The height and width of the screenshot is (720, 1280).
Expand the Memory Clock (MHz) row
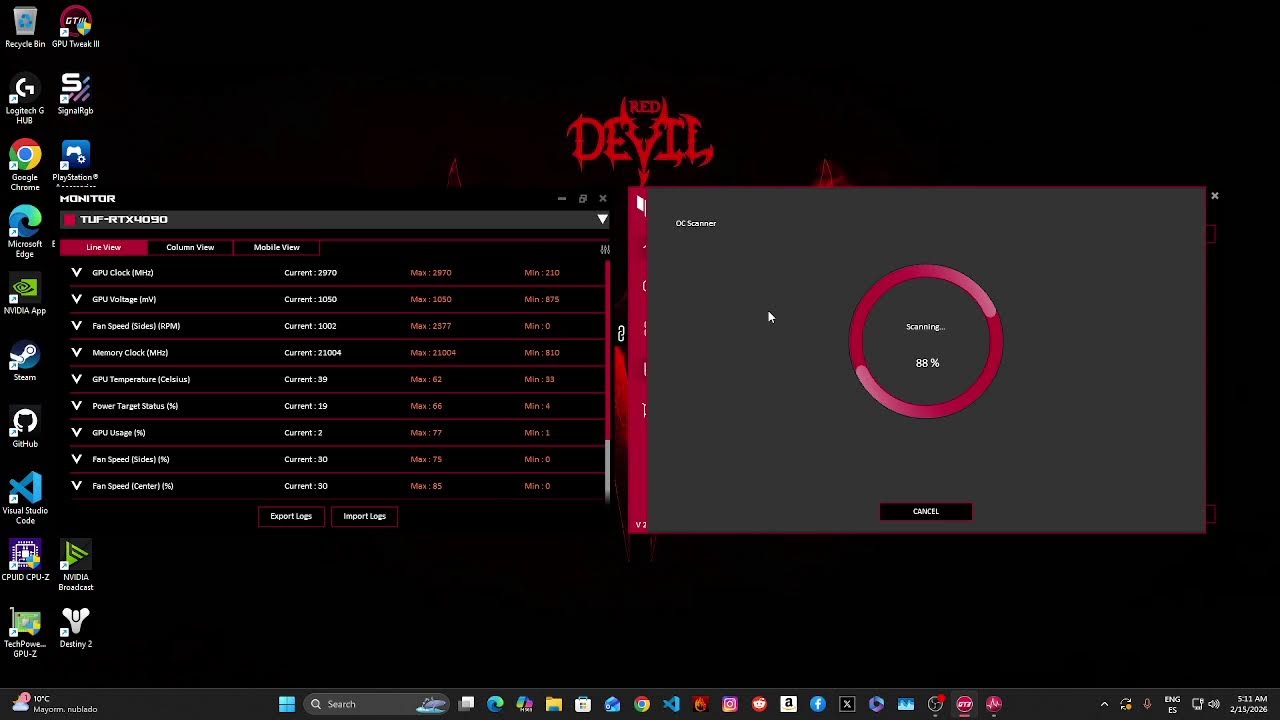point(76,352)
